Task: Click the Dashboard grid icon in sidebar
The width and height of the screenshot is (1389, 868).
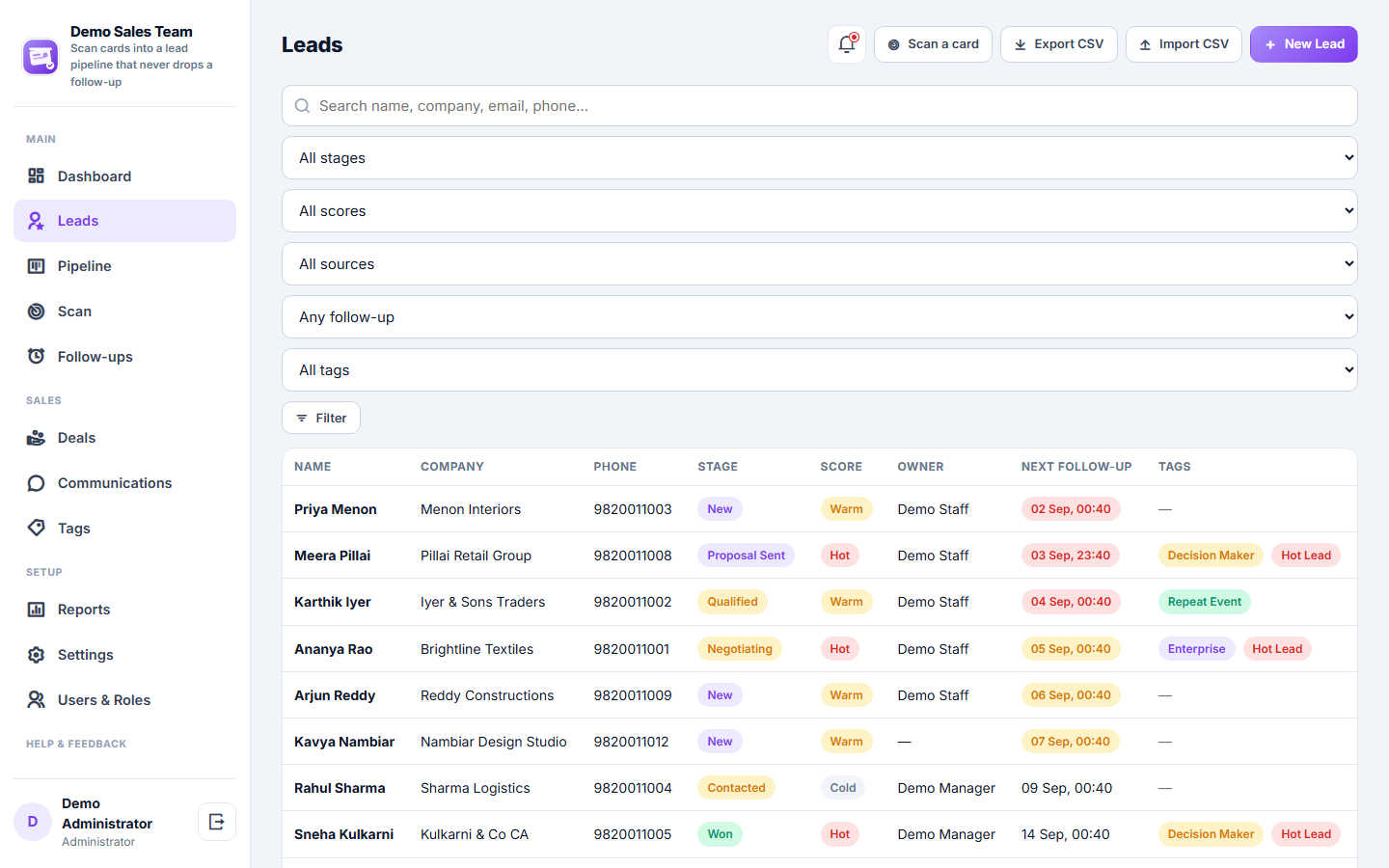Action: (36, 176)
